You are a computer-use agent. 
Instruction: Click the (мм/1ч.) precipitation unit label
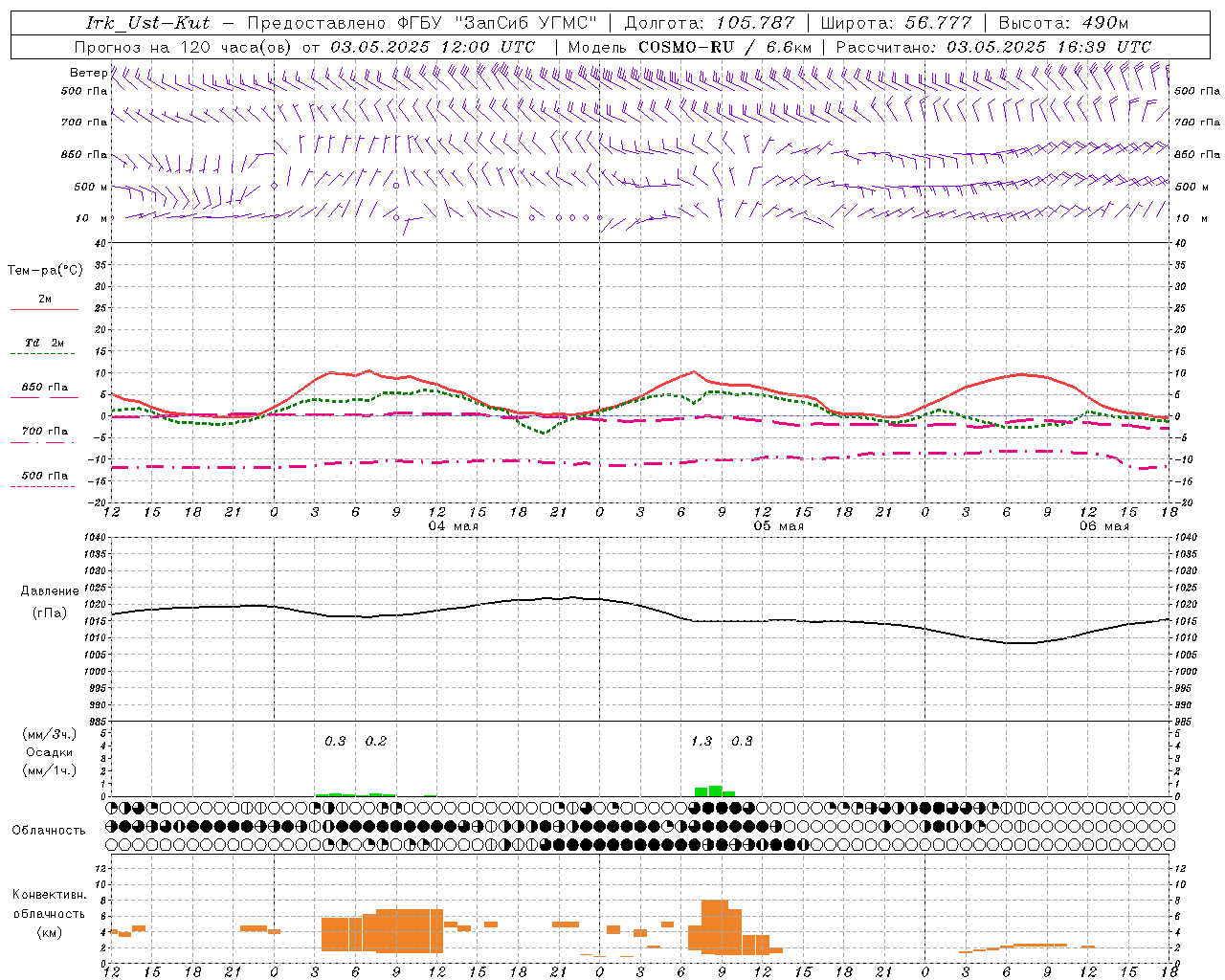(x=50, y=769)
